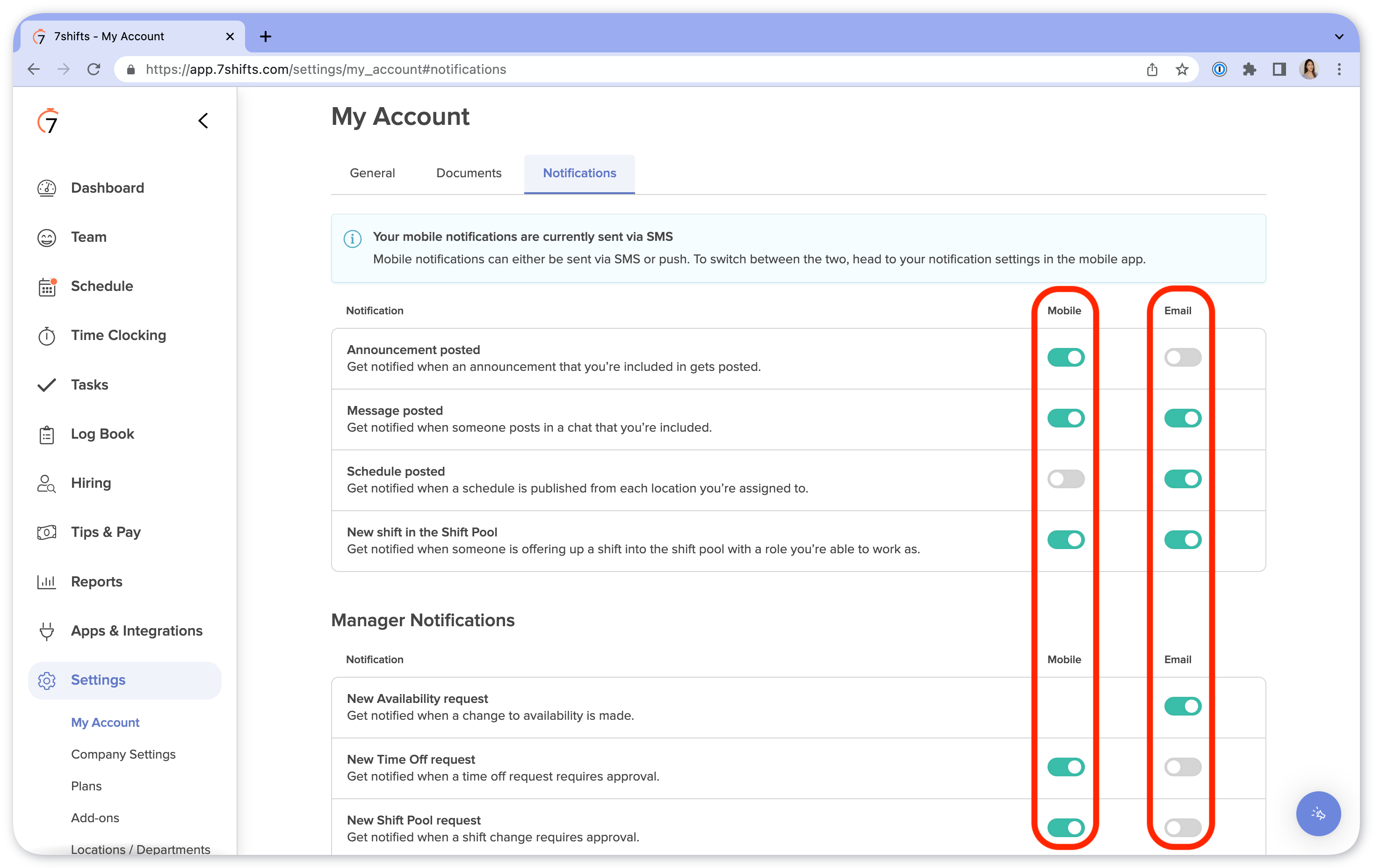Disable Email for Schedule posted
The height and width of the screenshot is (868, 1373).
(1183, 479)
